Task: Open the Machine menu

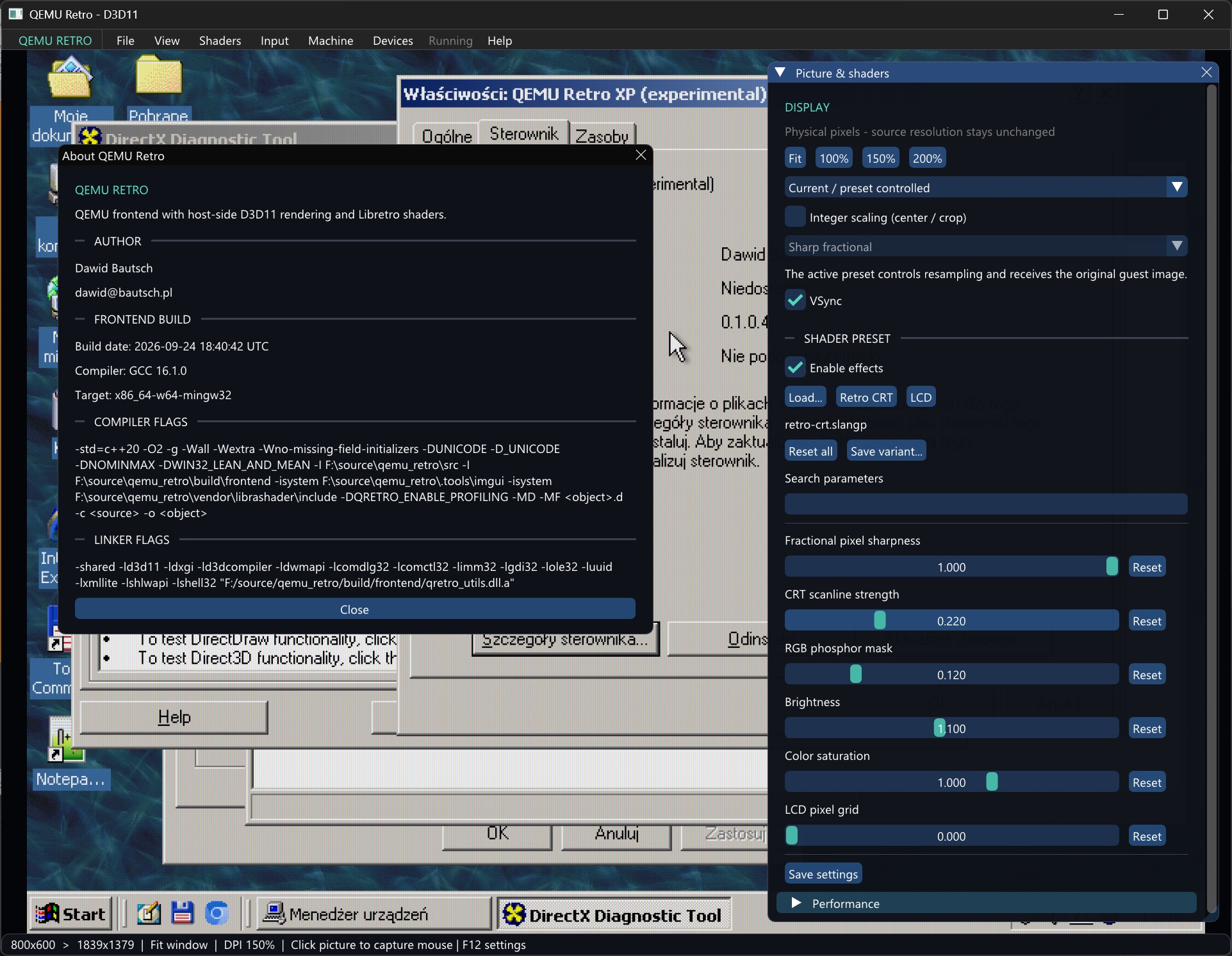Action: pos(331,40)
